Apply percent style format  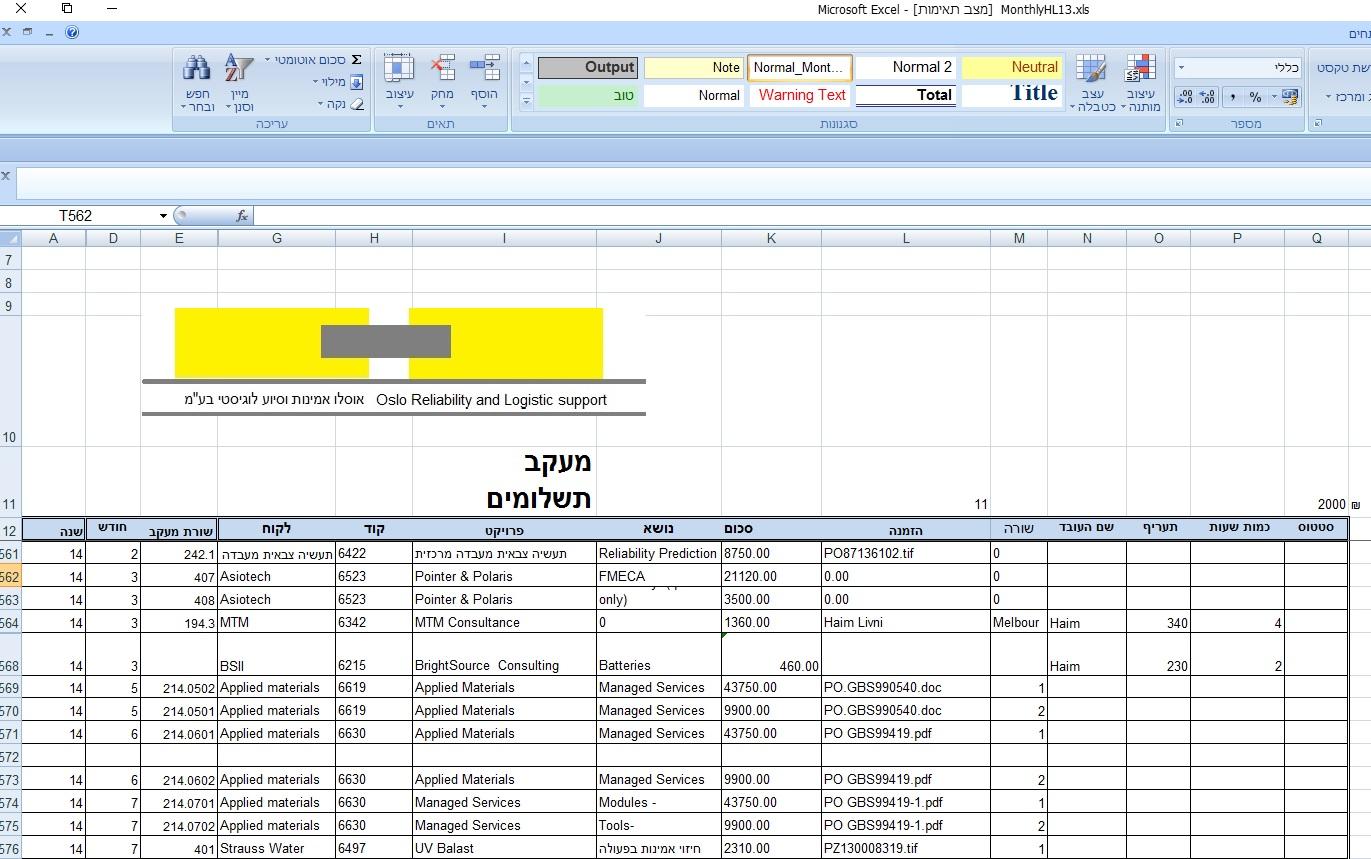(1255, 97)
